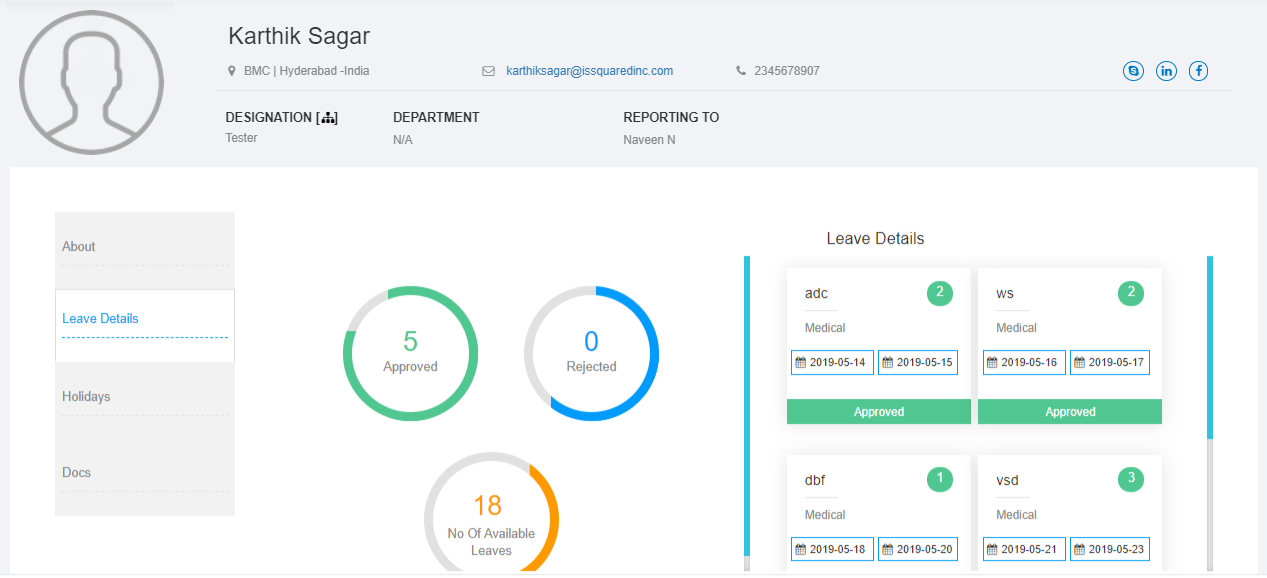Open the LinkedIn profile icon
The height and width of the screenshot is (578, 1267).
[1166, 71]
